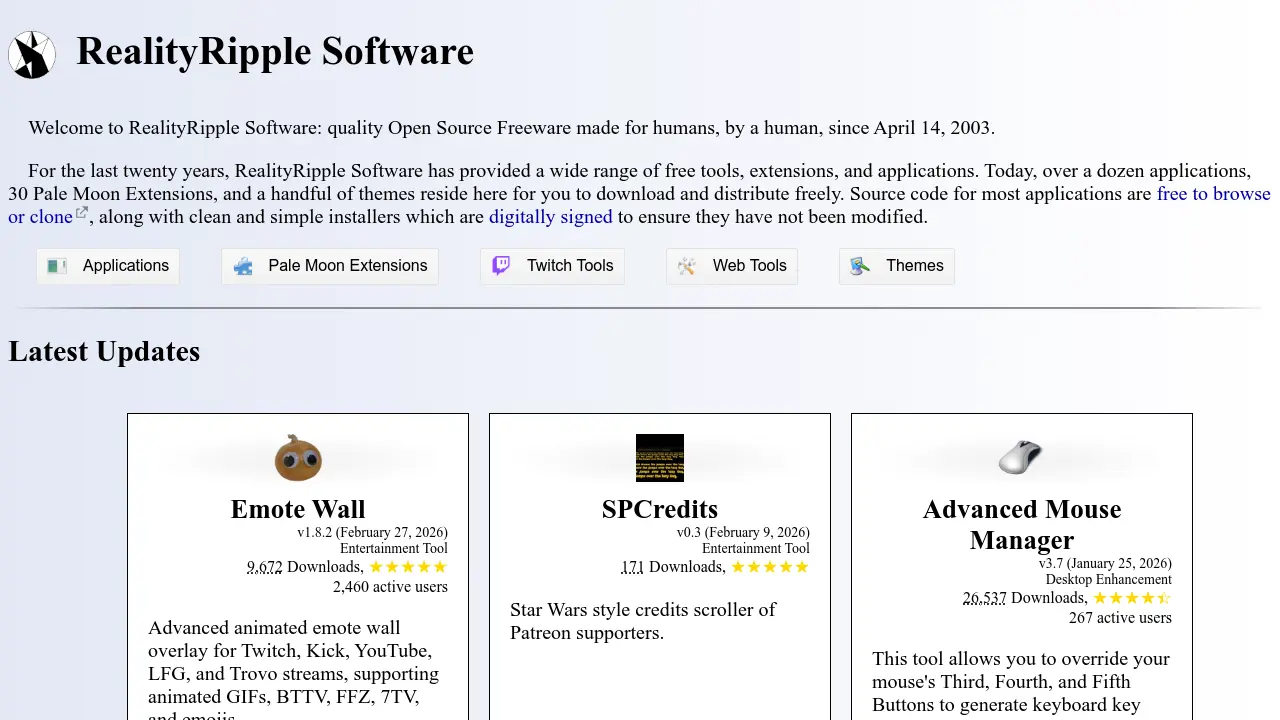
Task: Click the Pale Moon Extensions puzzle icon
Action: point(243,266)
